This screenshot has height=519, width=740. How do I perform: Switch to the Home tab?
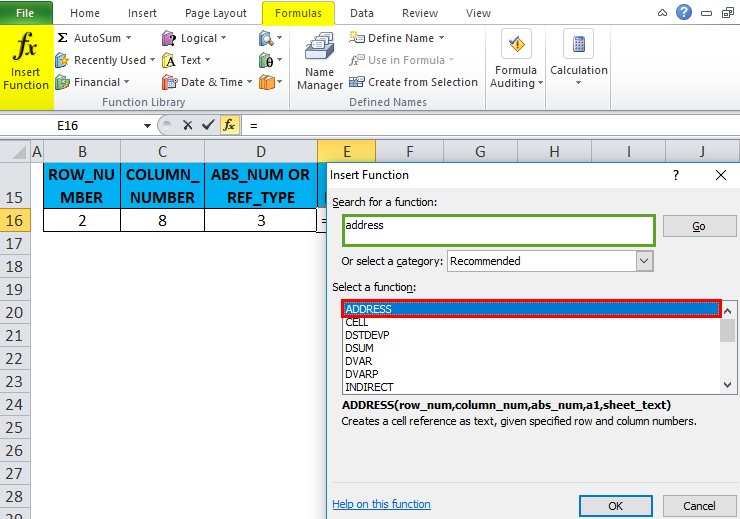pyautogui.click(x=85, y=13)
